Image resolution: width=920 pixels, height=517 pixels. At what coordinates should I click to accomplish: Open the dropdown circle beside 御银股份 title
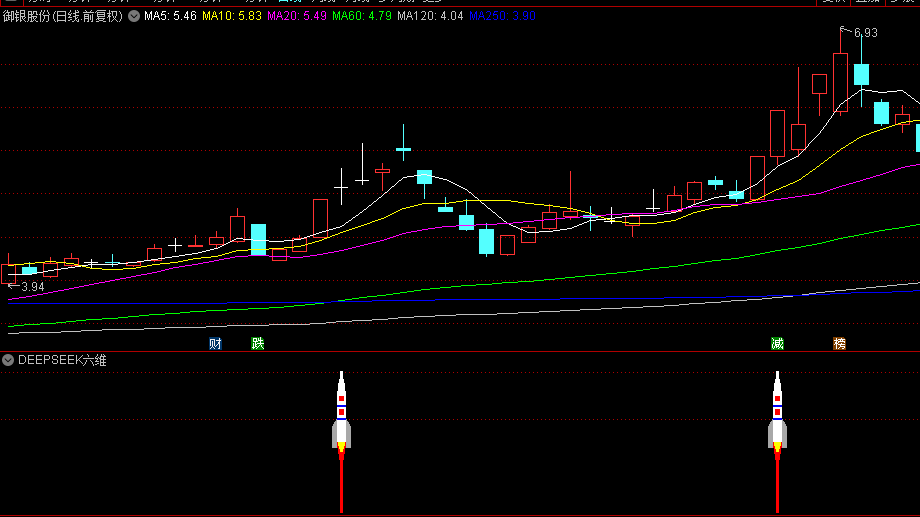(x=134, y=16)
